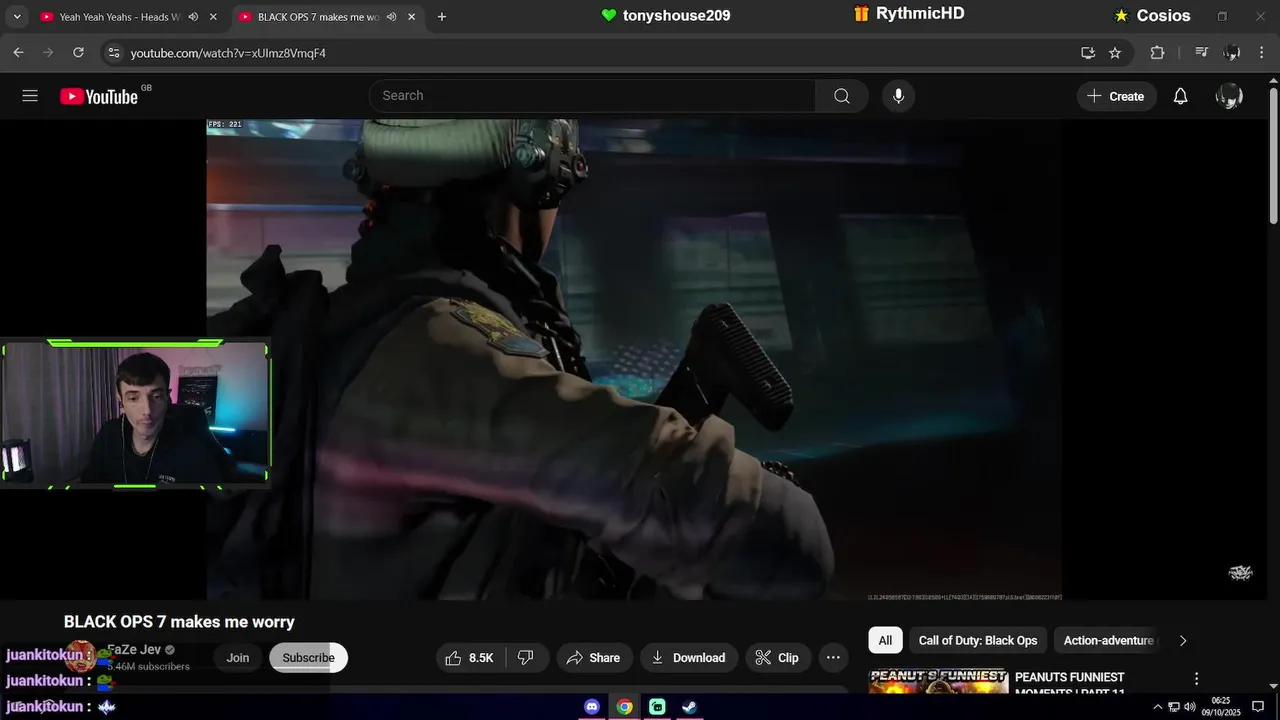Mute the BLACK OPS 7 tab audio
The image size is (1280, 720).
[392, 17]
